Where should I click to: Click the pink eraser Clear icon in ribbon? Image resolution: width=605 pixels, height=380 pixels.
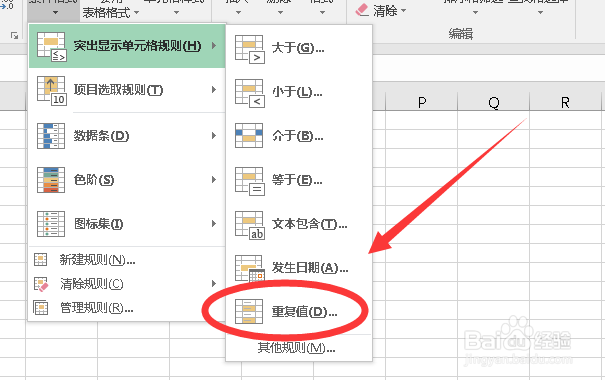362,10
